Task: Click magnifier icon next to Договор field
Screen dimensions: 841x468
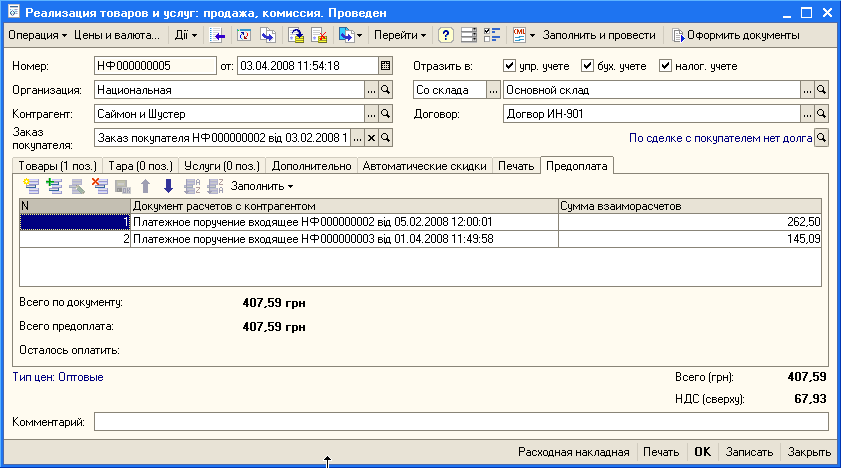Action: click(821, 114)
